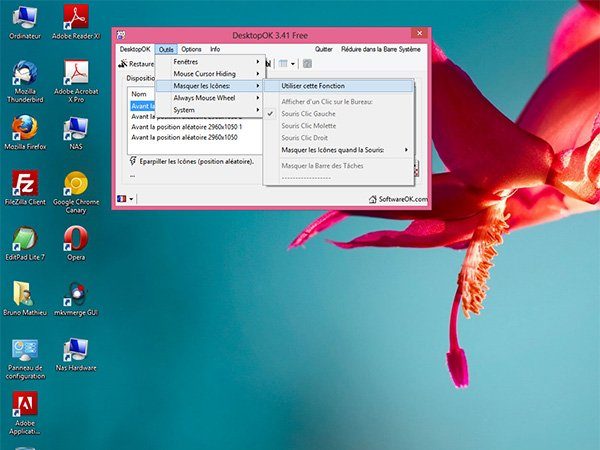Open the SoftwareOK.com link
The image size is (600, 450).
[398, 199]
